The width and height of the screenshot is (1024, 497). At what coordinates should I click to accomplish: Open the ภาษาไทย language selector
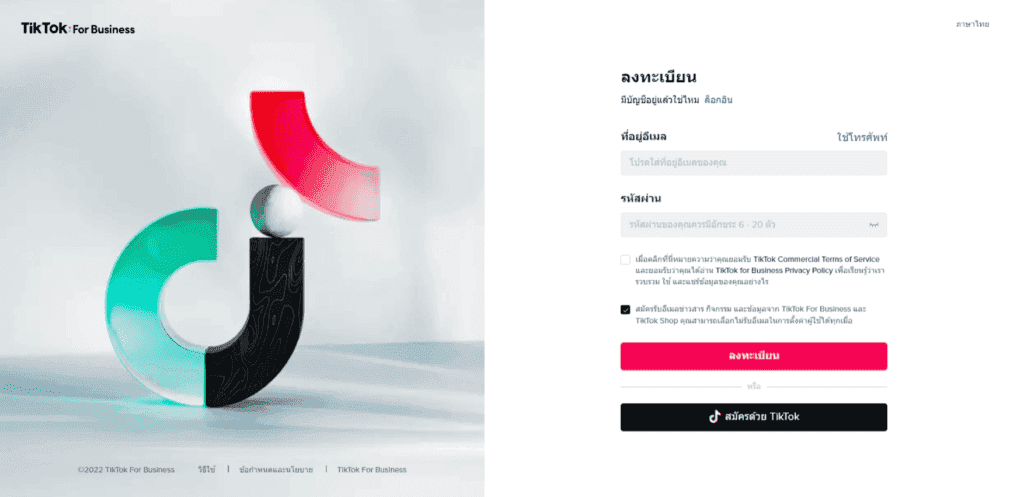(972, 24)
